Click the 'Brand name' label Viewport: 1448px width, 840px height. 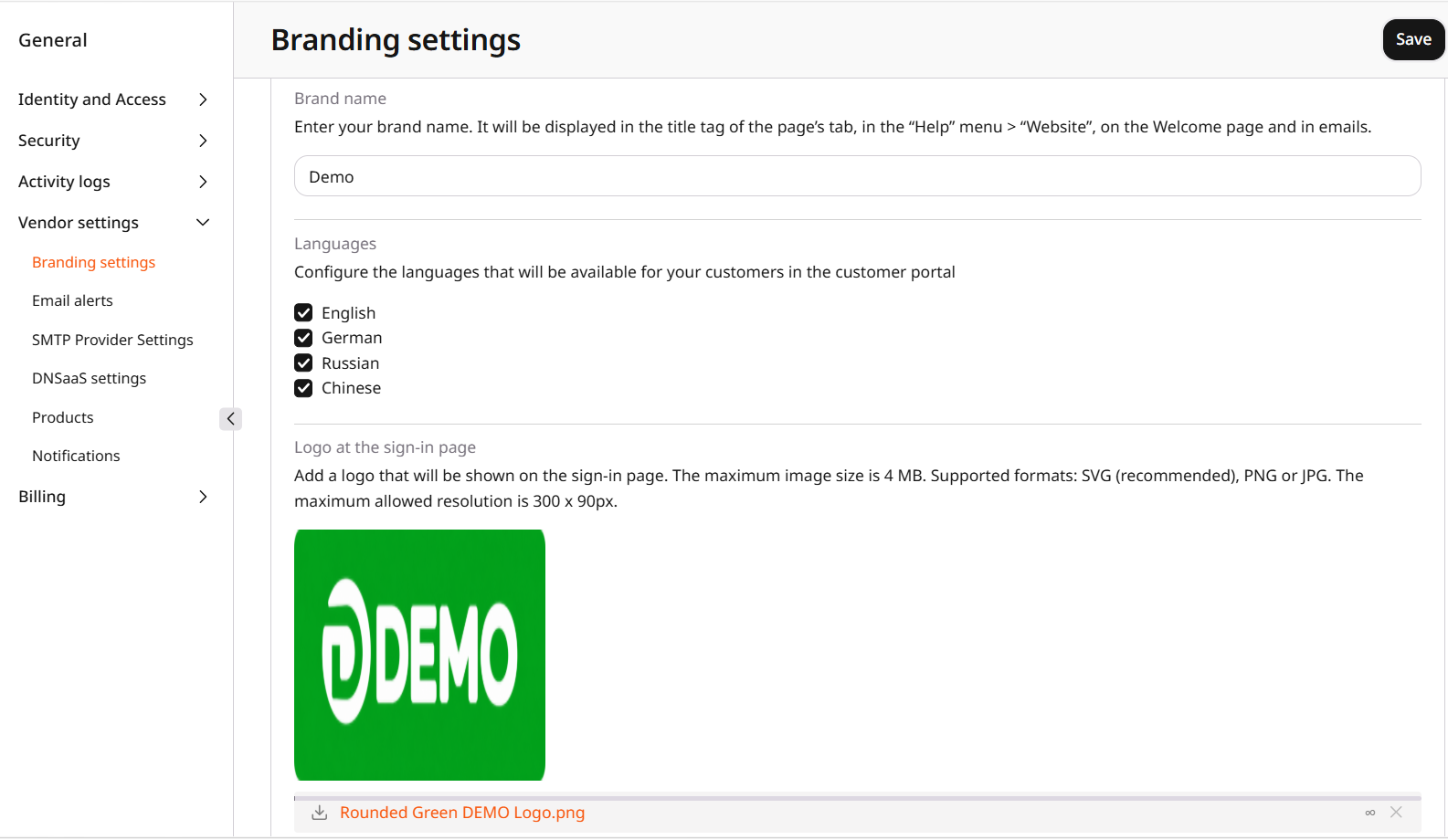[340, 99]
